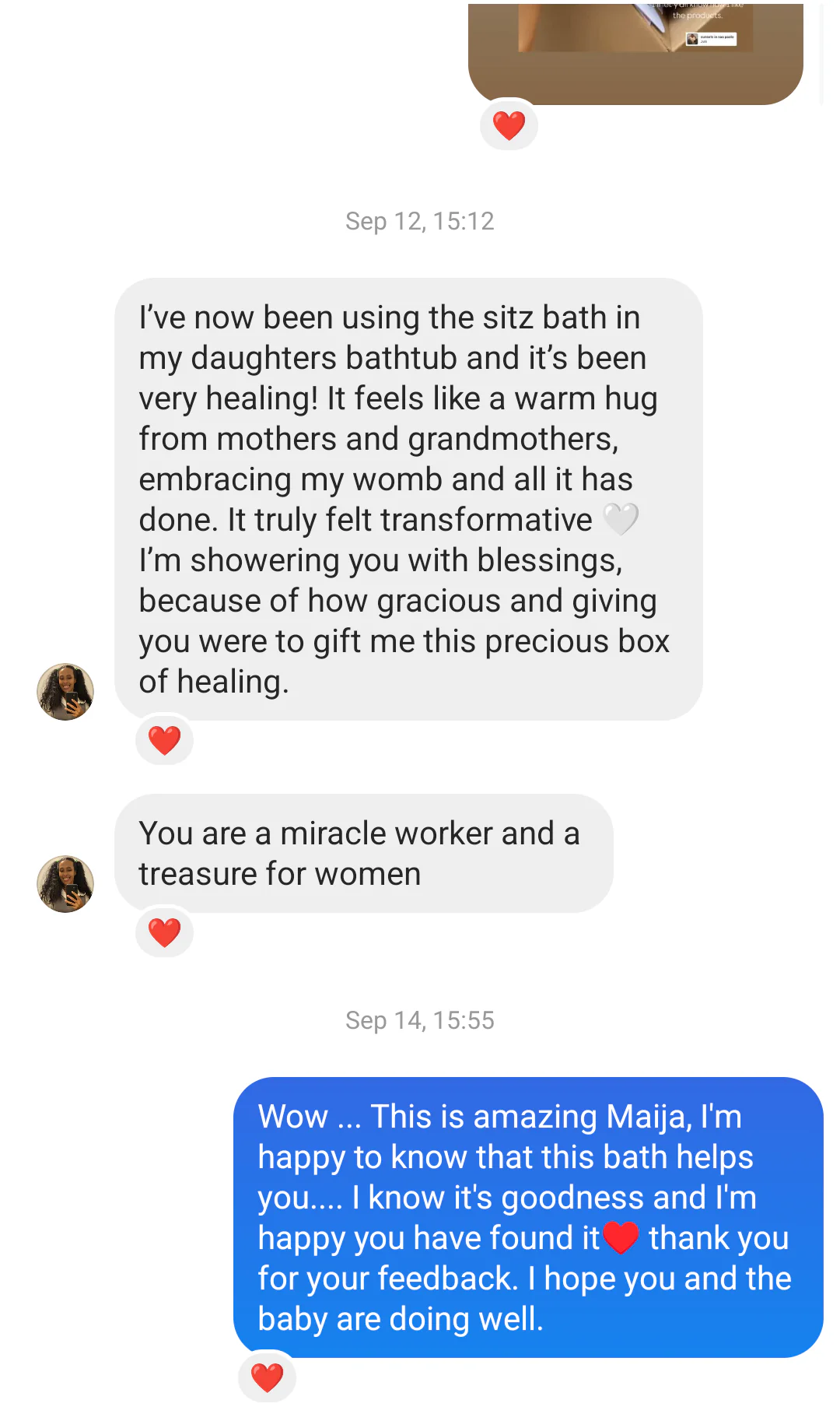Open sender's avatar beside the sitz bath message
Viewport: 840px width, 1421px height.
[x=65, y=692]
